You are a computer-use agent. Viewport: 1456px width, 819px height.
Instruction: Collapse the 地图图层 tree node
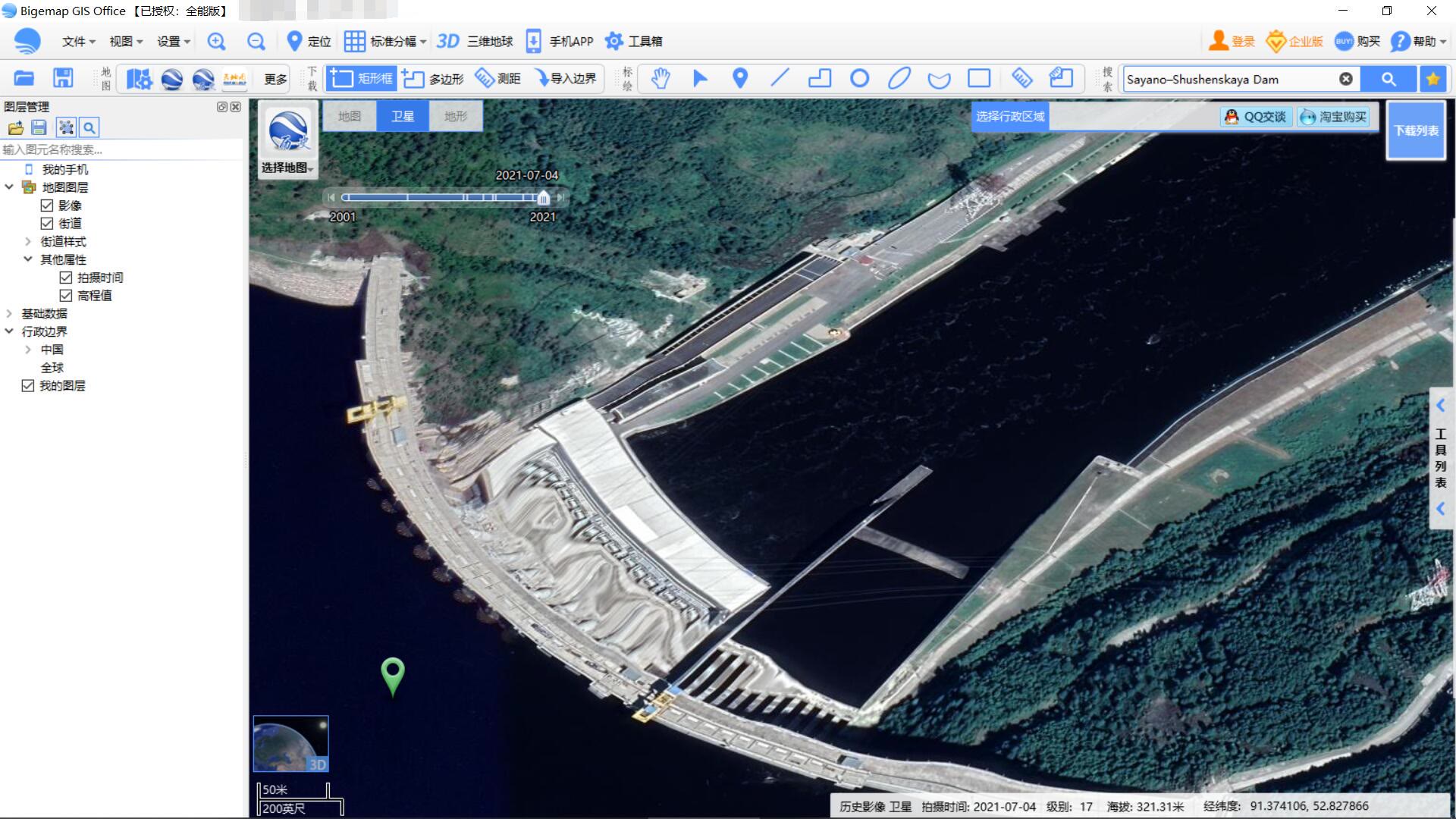[9, 187]
